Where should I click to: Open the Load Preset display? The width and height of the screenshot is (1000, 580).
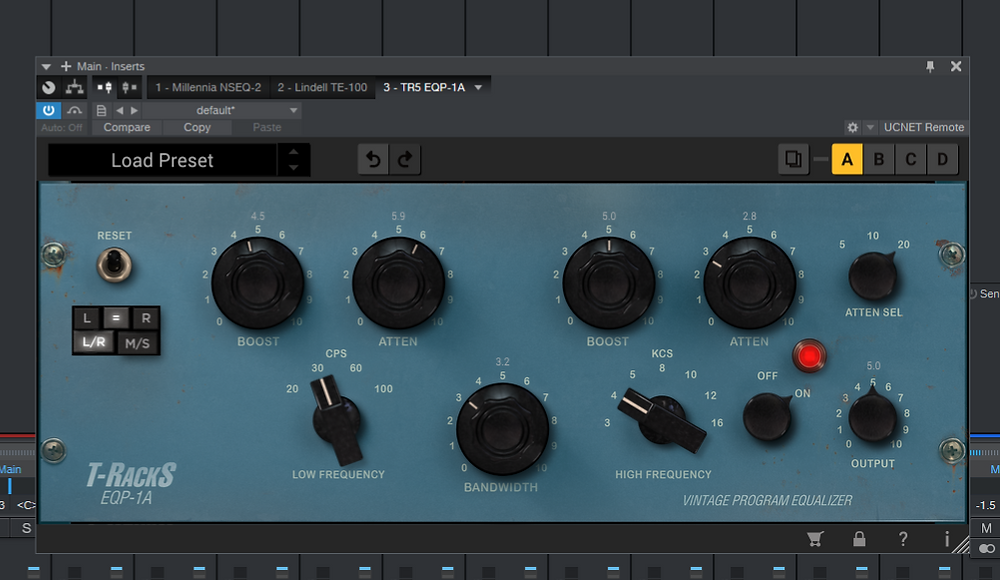pos(162,160)
